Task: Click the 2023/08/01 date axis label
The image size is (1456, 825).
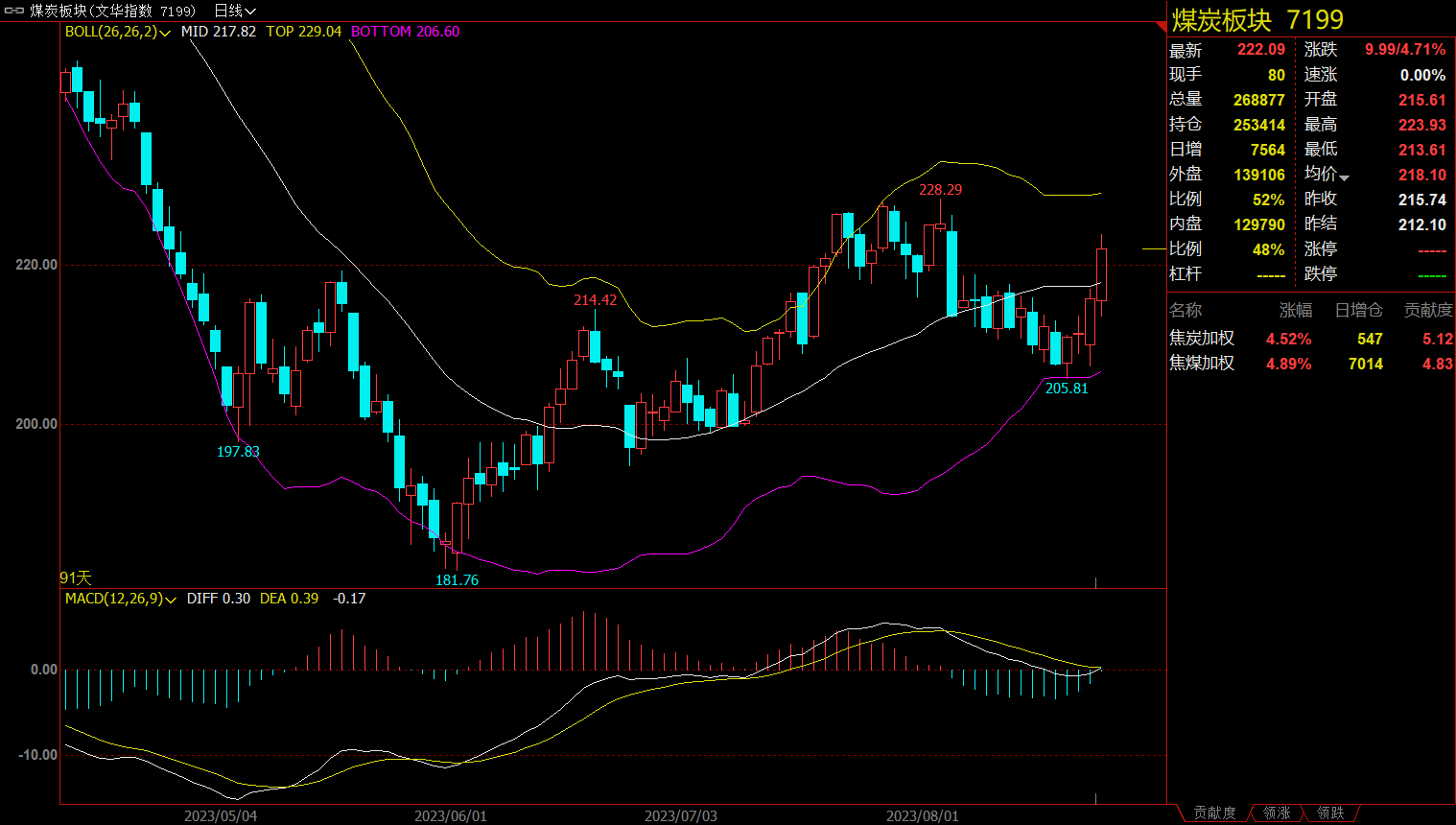Action: (923, 816)
